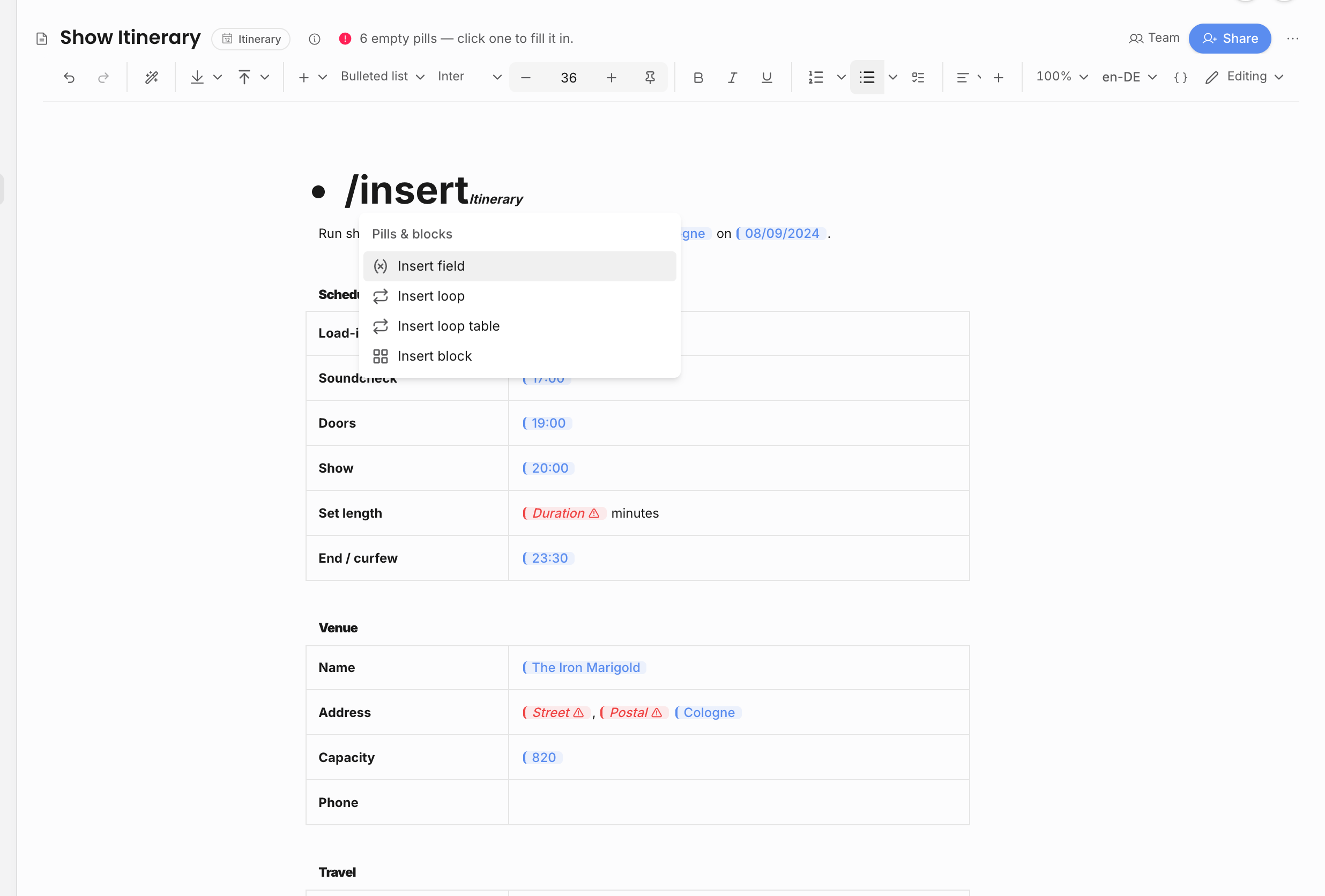Image resolution: width=1325 pixels, height=896 pixels.
Task: Select Insert field from the menu
Action: [x=519, y=266]
